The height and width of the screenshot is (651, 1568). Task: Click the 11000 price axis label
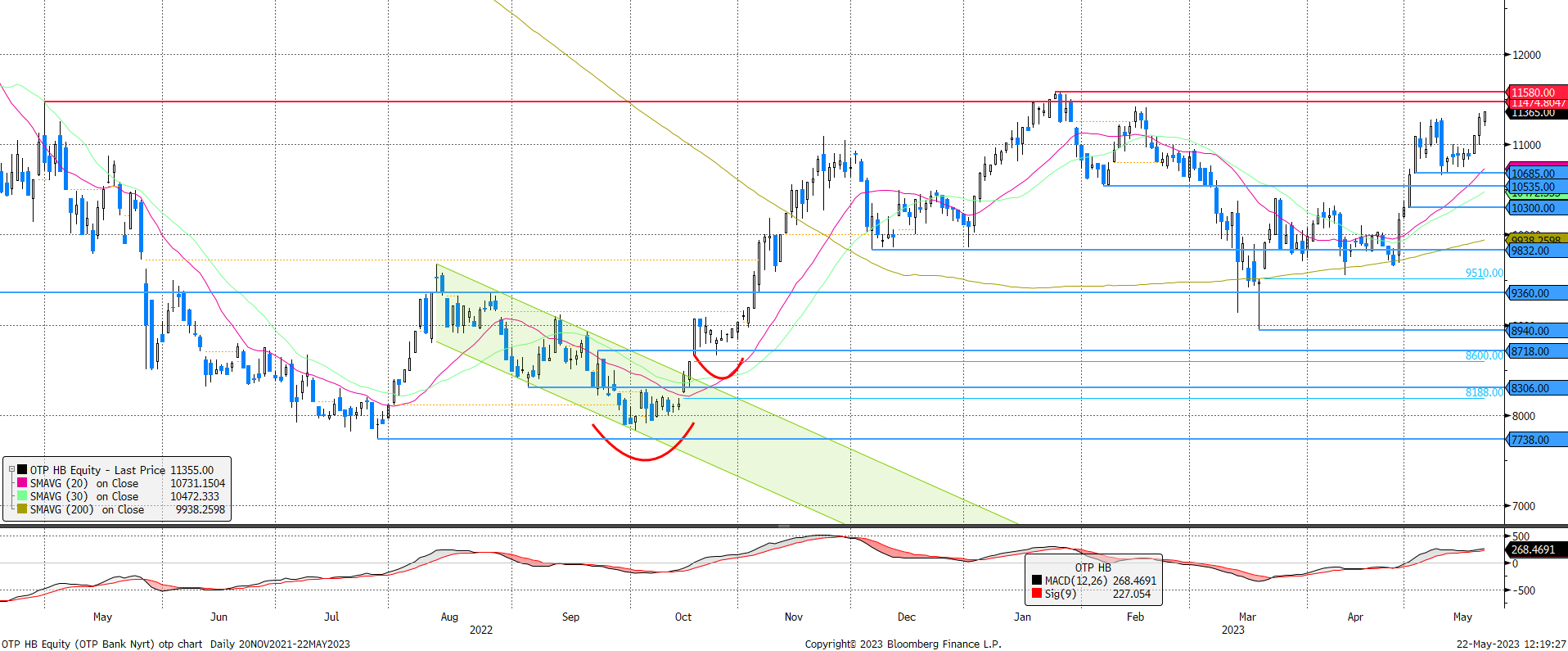pyautogui.click(x=1526, y=145)
